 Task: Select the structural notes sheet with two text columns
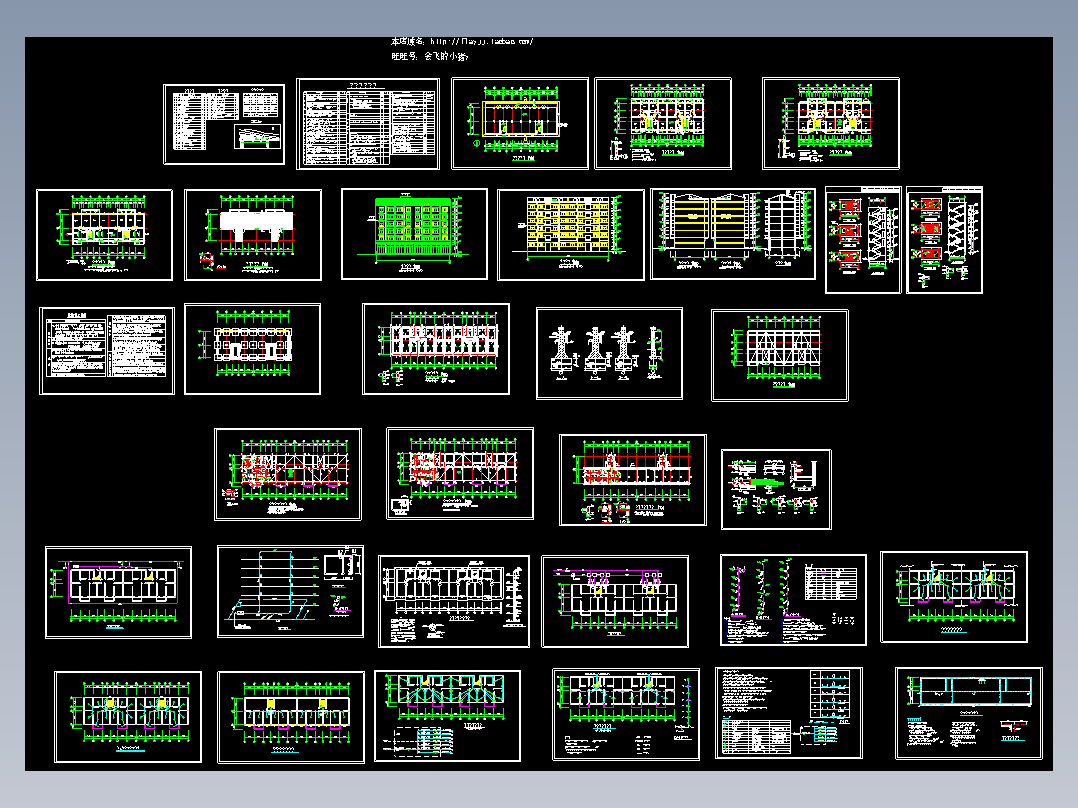tap(107, 351)
